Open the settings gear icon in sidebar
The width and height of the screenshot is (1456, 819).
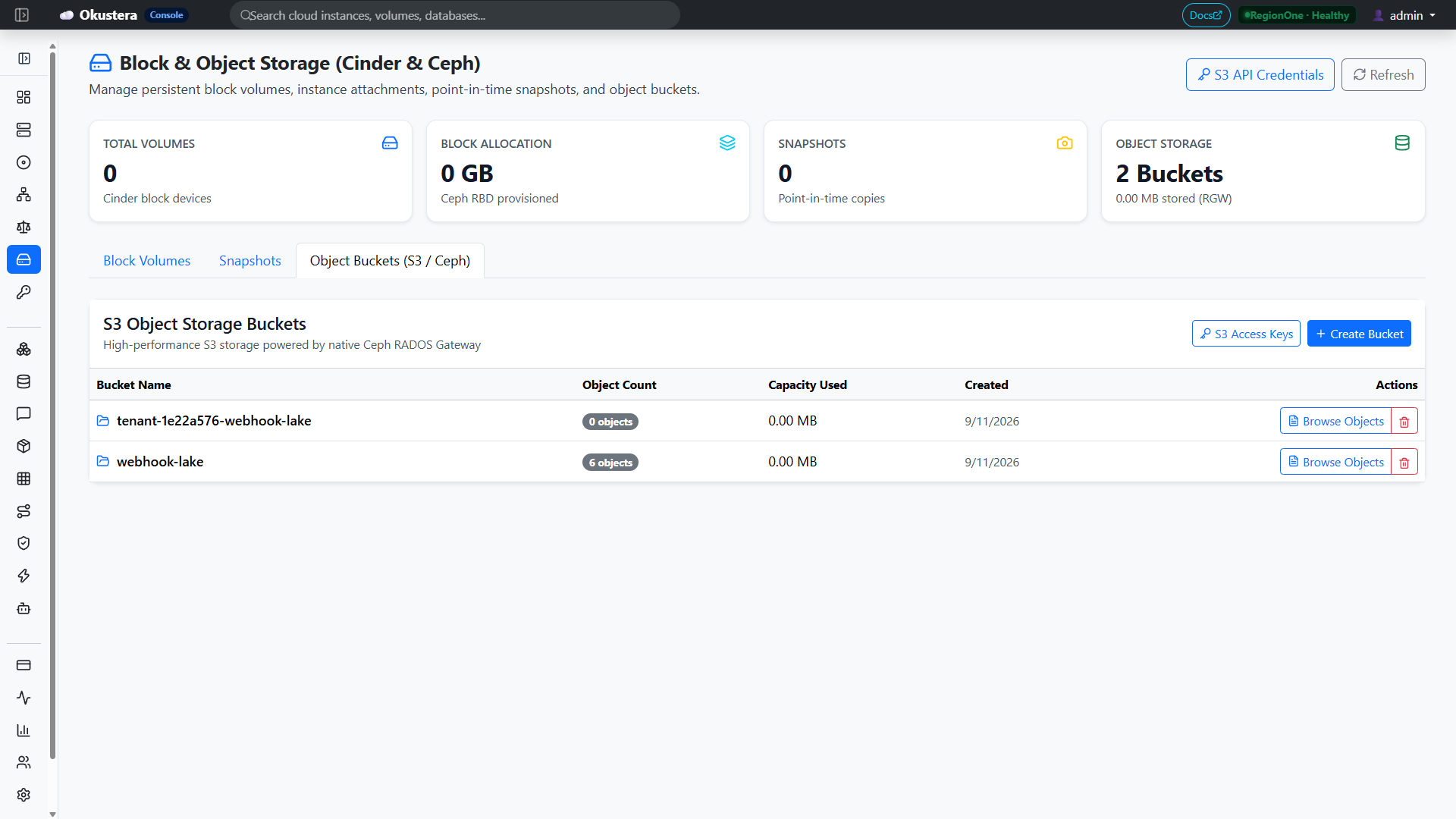pyautogui.click(x=24, y=795)
